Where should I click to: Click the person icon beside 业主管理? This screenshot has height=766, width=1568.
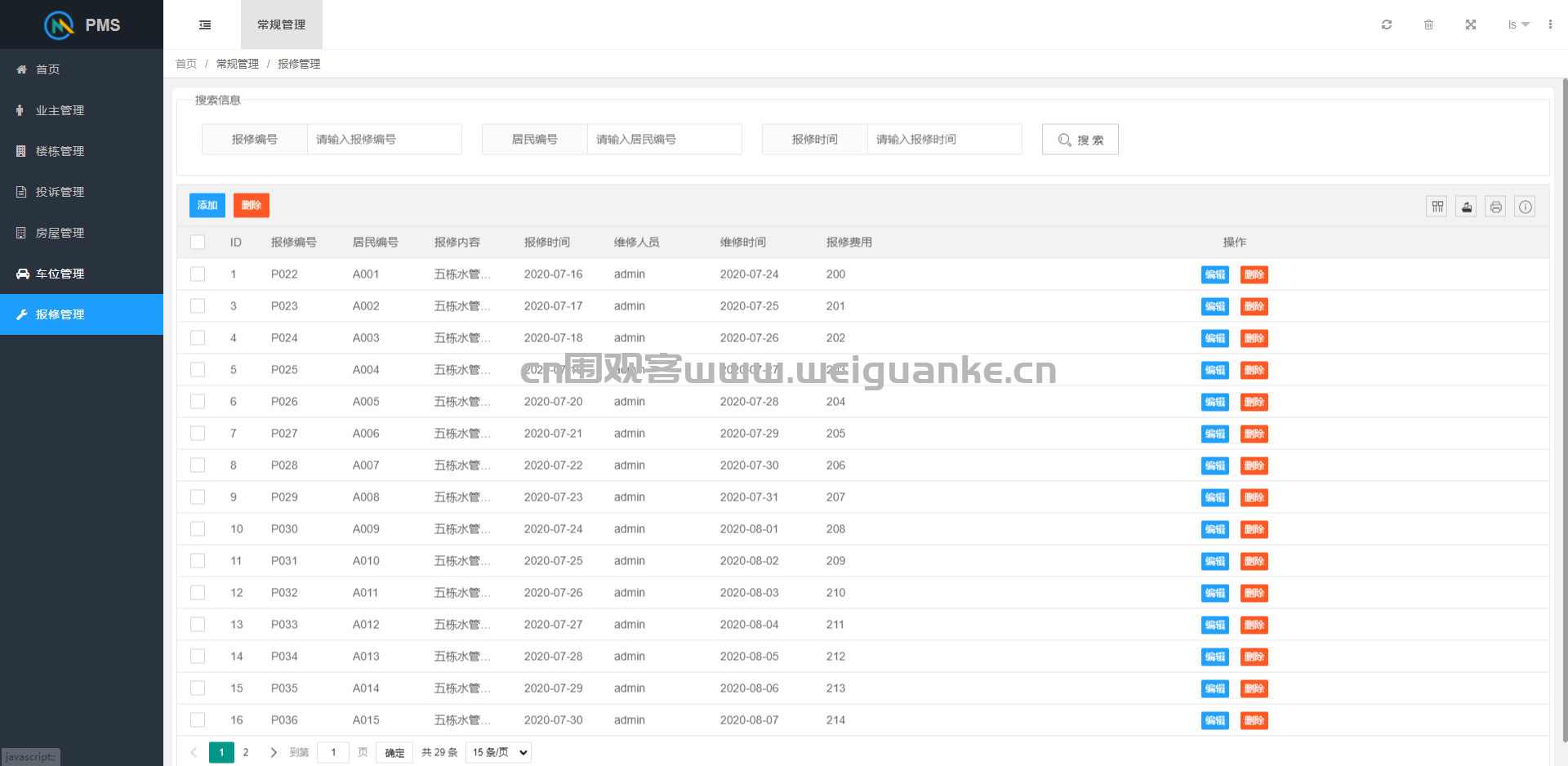click(20, 110)
